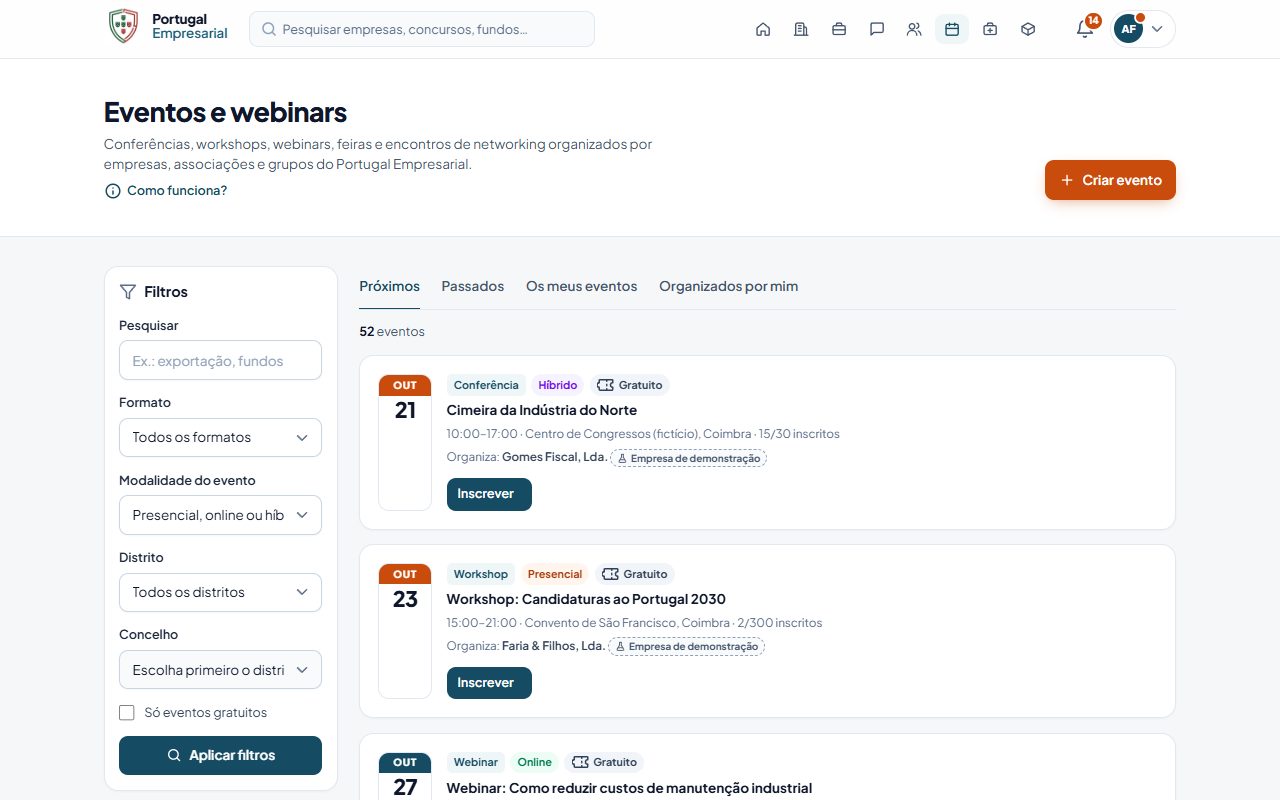Open Webinar: Como reduzir custos title

tap(629, 788)
